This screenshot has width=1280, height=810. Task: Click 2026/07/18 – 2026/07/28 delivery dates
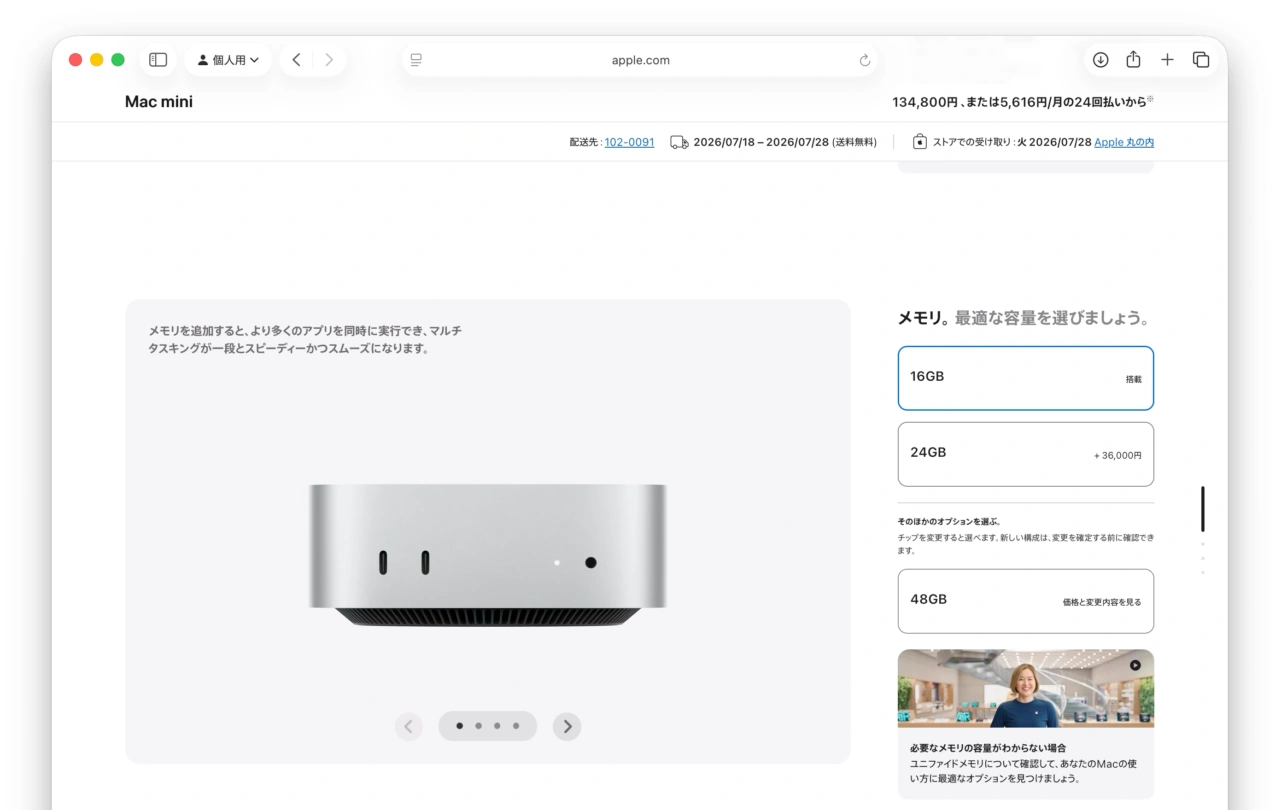coord(761,142)
